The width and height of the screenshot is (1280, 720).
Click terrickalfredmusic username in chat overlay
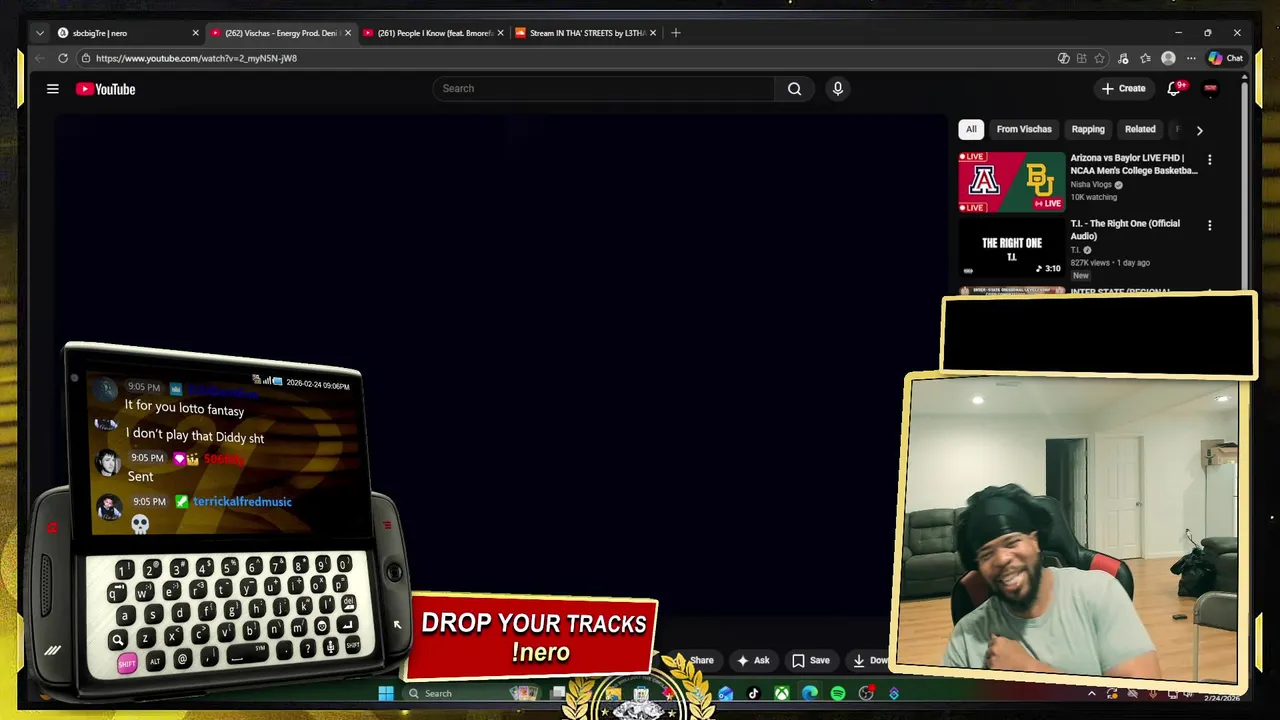click(242, 502)
